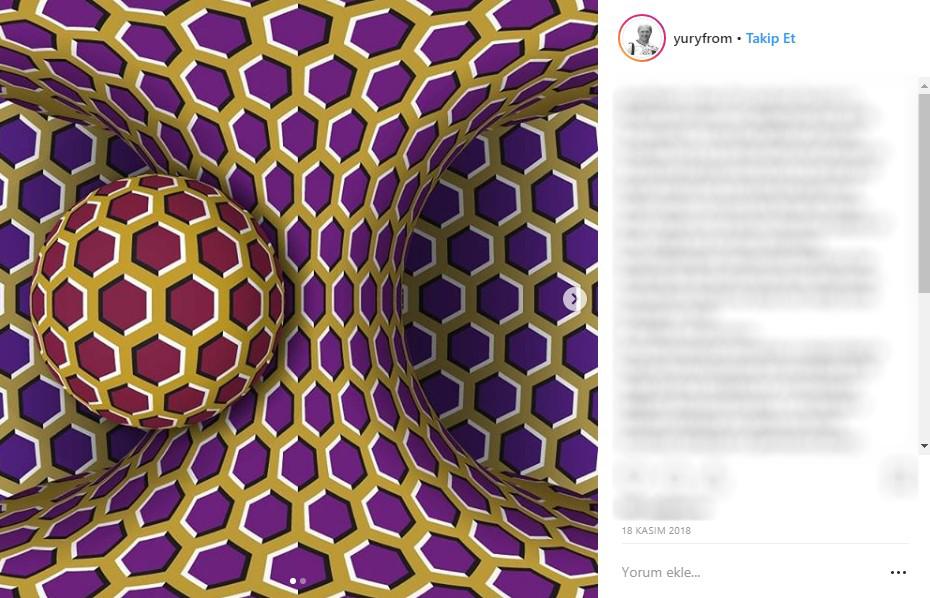Go to the next carousel image arrow

(574, 298)
